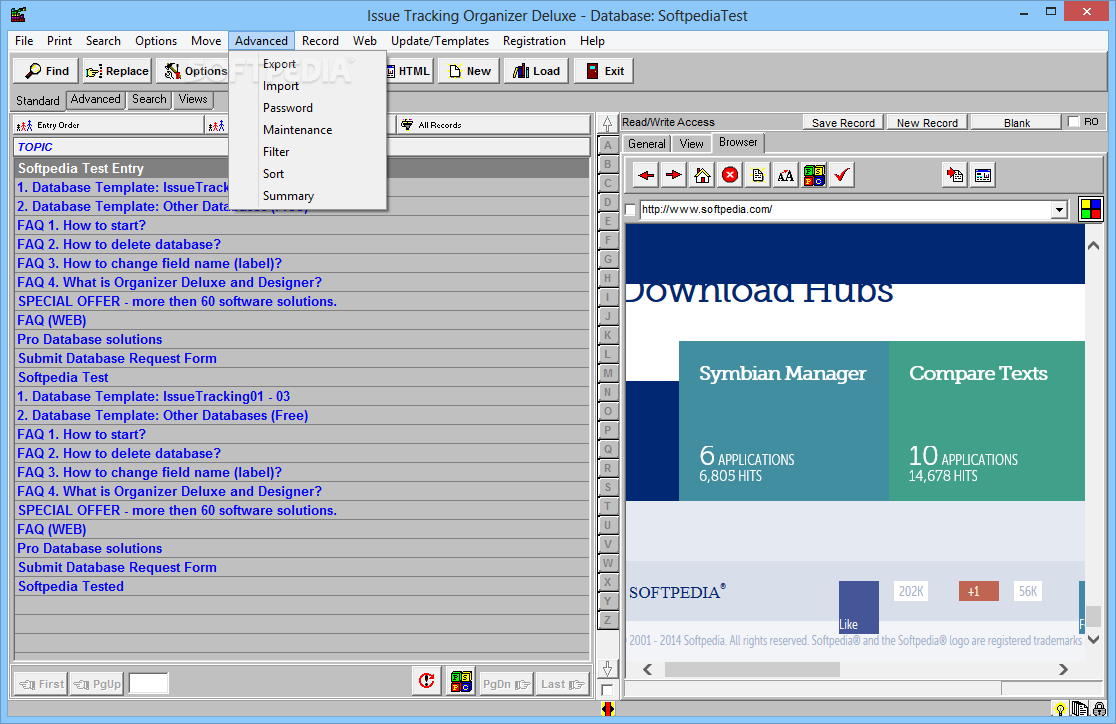The image size is (1116, 724).
Task: Stop loading with the red X icon
Action: click(730, 175)
